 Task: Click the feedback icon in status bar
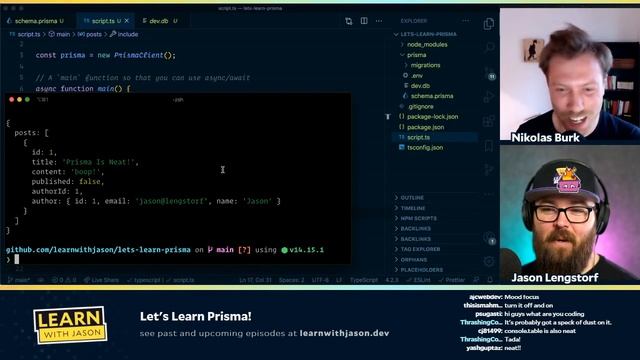click(x=476, y=280)
